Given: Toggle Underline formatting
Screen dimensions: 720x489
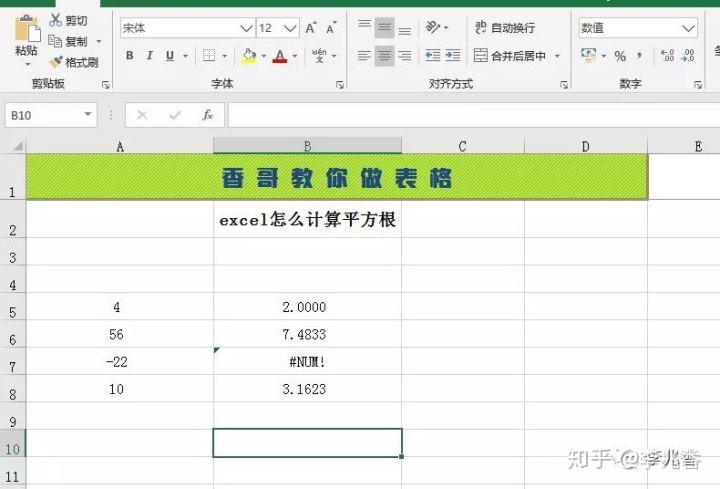Looking at the screenshot, I should pos(170,56).
